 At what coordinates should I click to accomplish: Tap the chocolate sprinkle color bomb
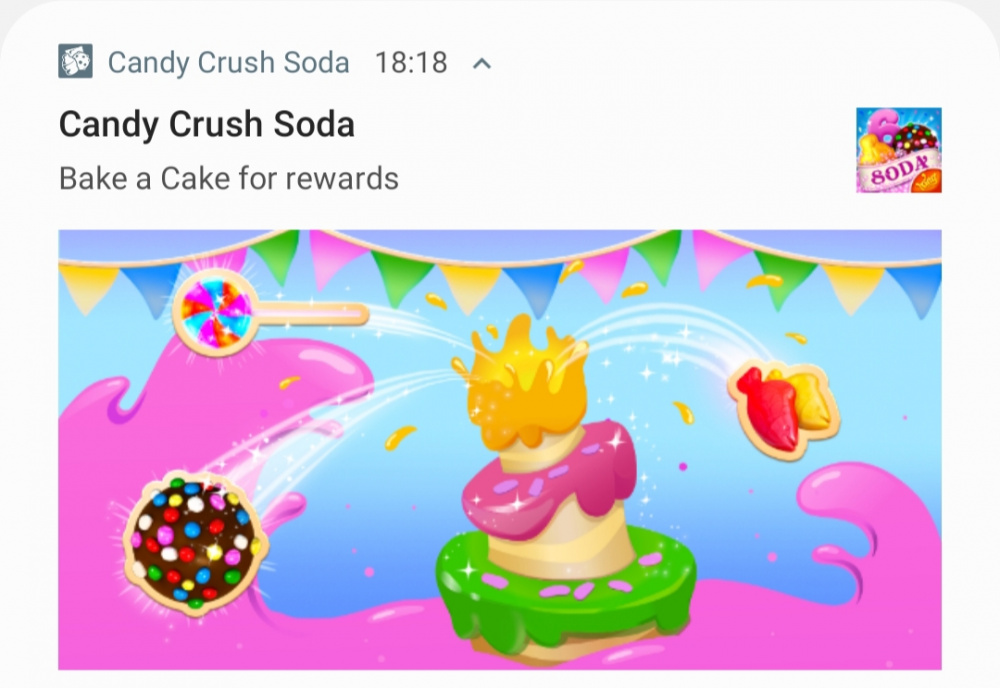point(196,542)
